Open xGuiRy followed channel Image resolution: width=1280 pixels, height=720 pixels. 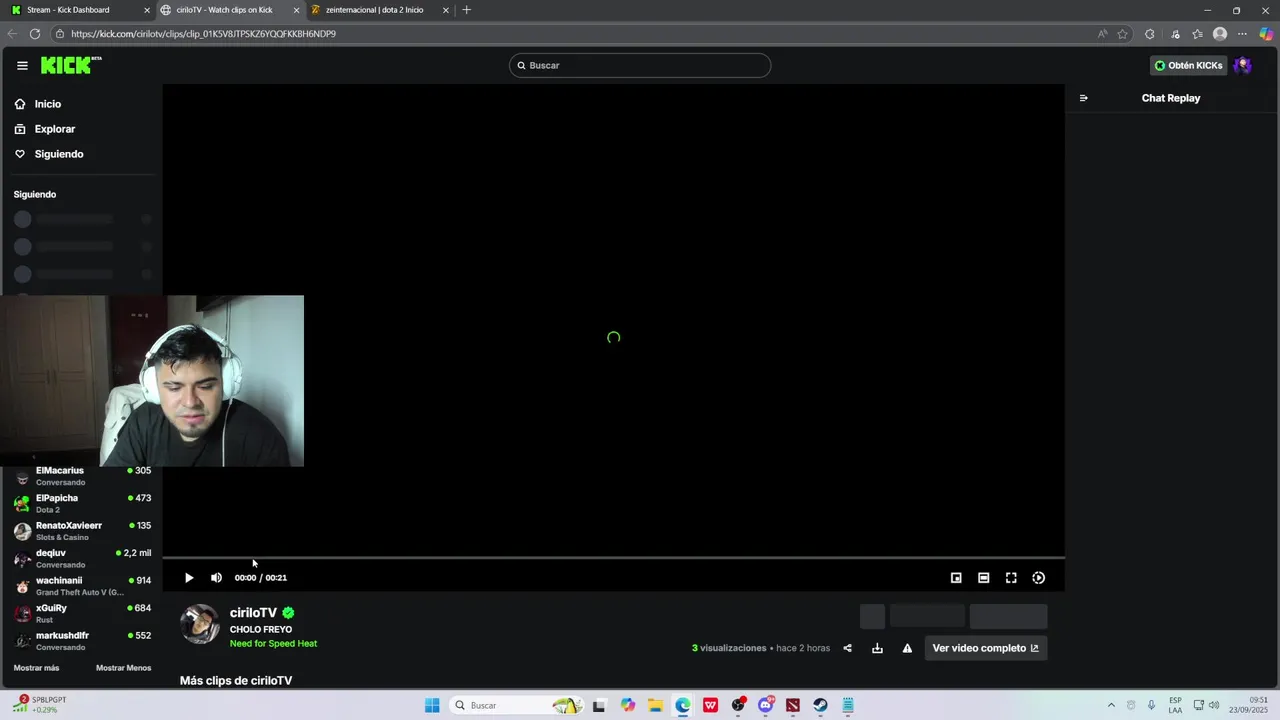tap(82, 613)
